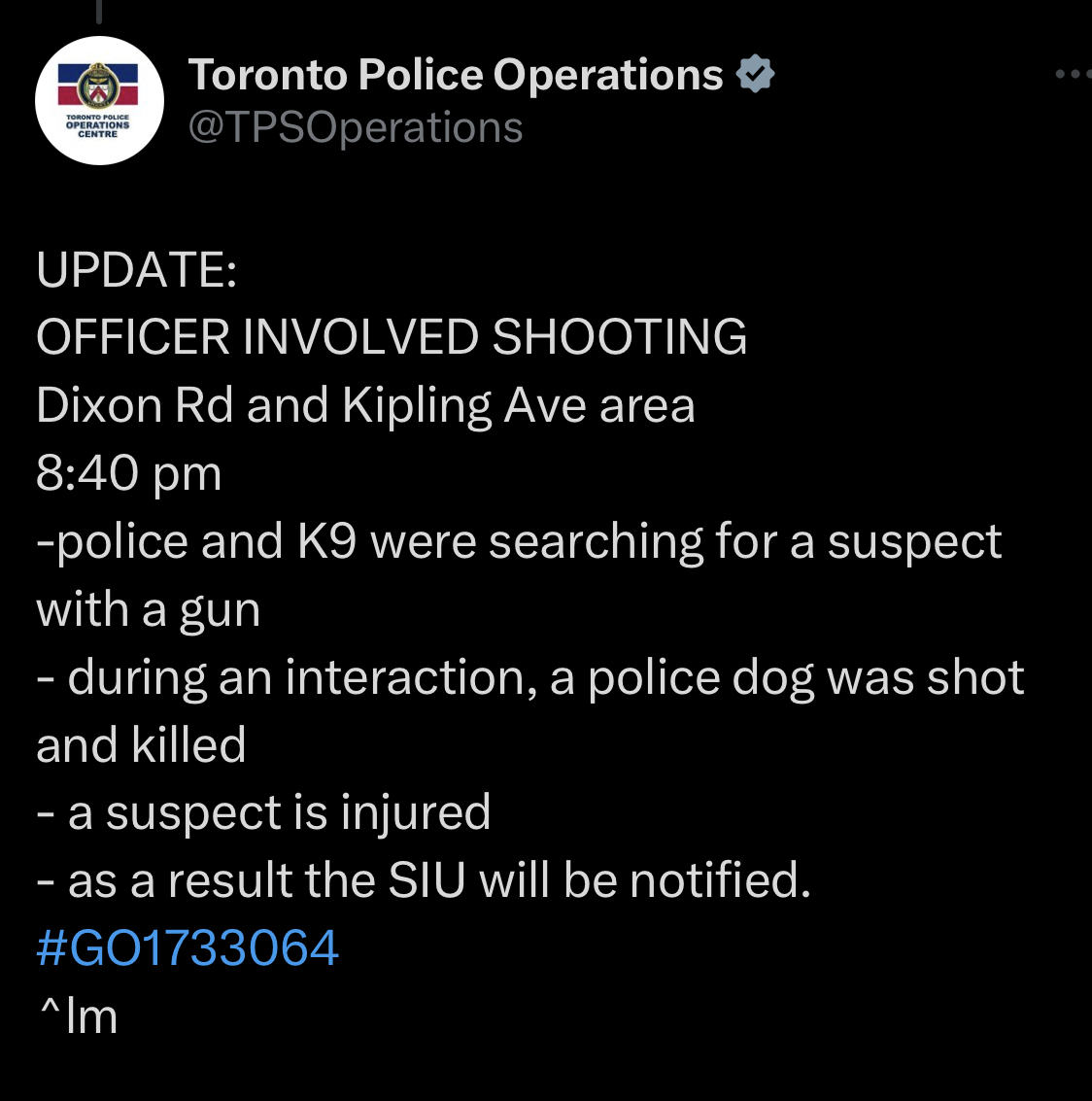This screenshot has width=1092, height=1101.
Task: Click the "with a gun" text line
Action: click(x=148, y=609)
